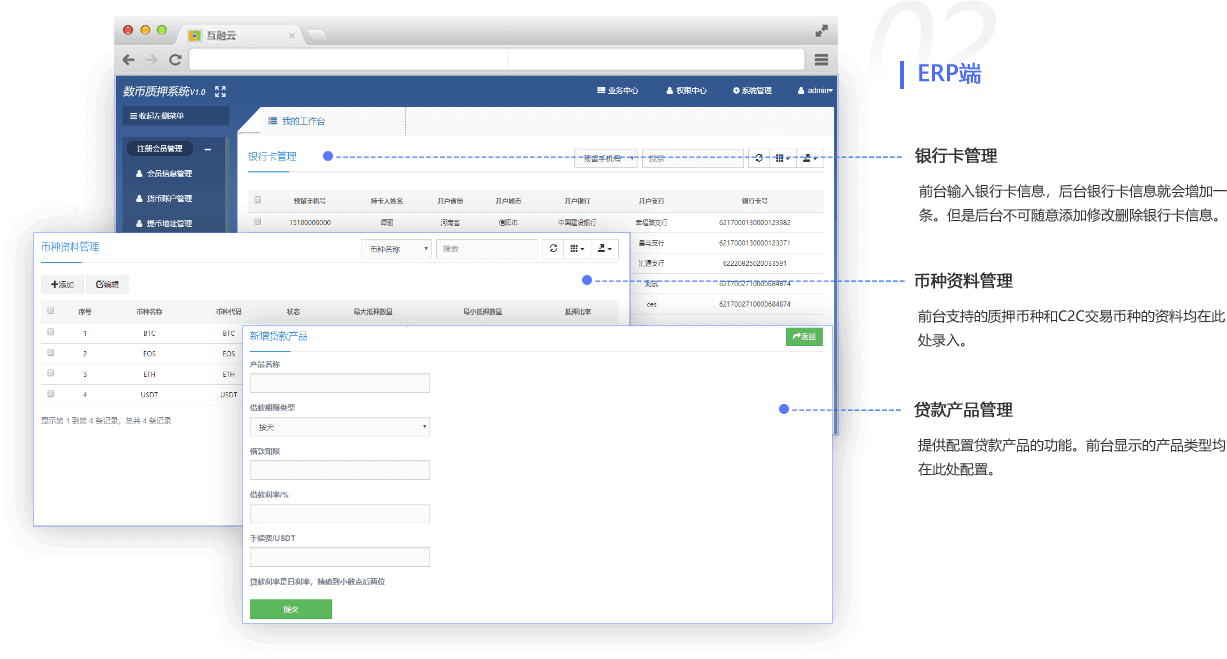Image resolution: width=1227 pixels, height=659 pixels.
Task: Click the 产品名称 input field
Action: (x=340, y=383)
